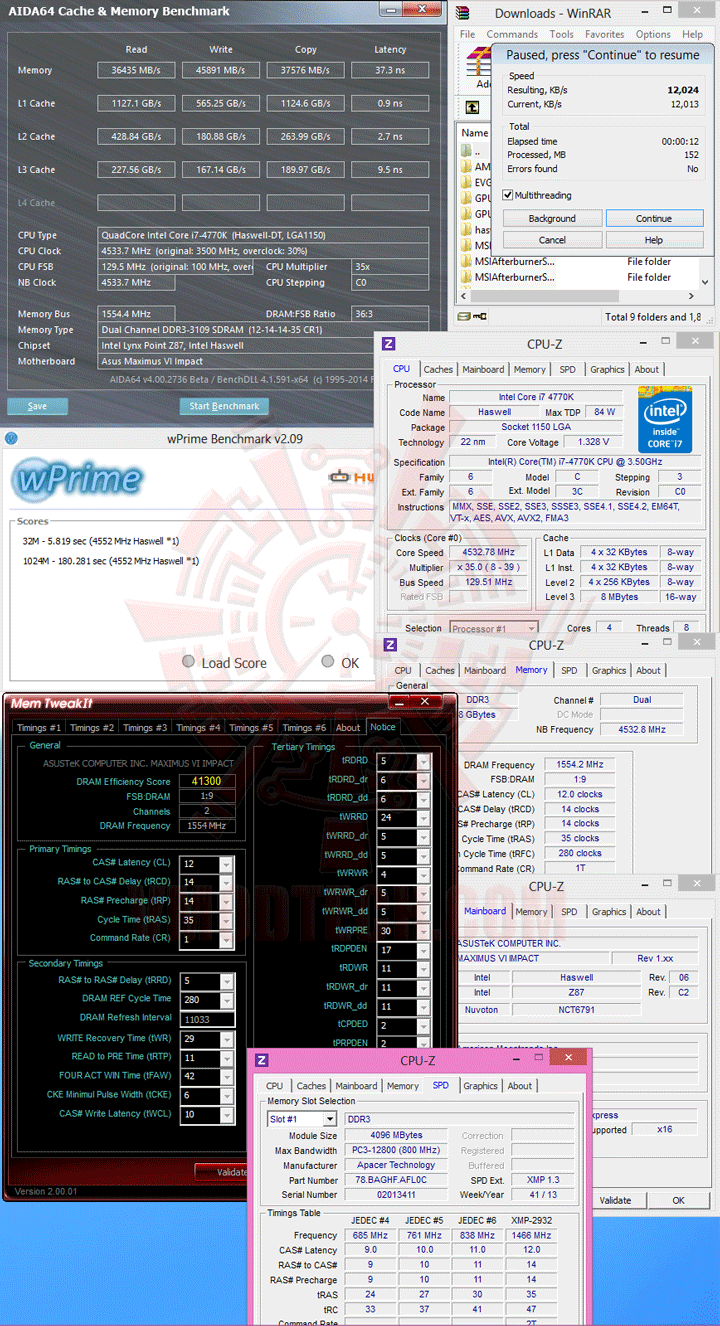This screenshot has height=1326, width=720.
Task: Click Continue to resume WinRAR benchmark
Action: point(653,218)
